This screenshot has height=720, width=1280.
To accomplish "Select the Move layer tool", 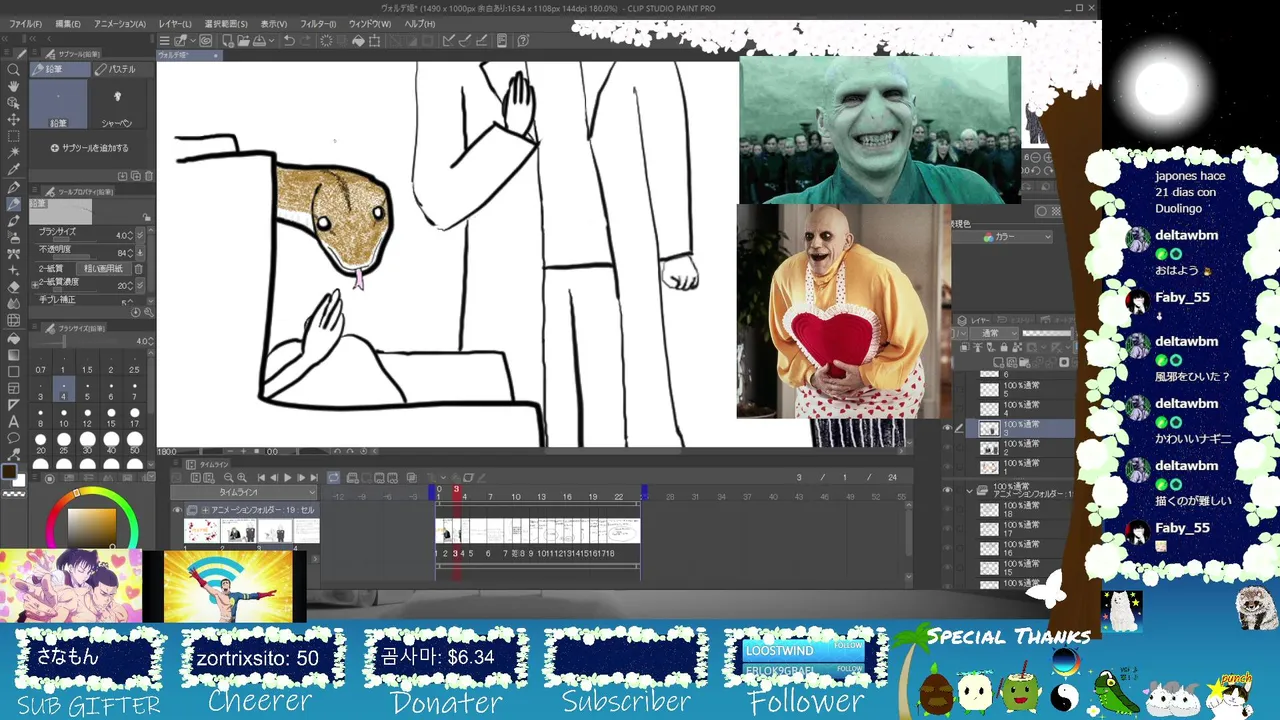I will (x=14, y=119).
